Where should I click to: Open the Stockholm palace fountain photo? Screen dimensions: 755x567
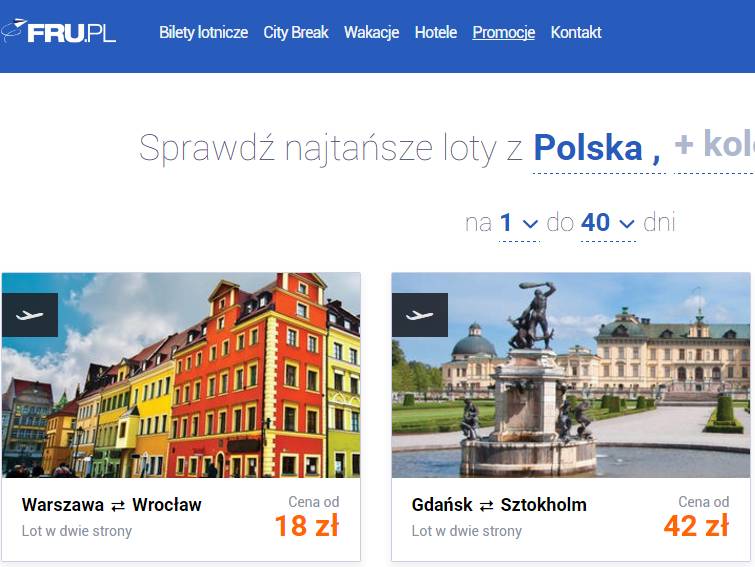pos(571,375)
